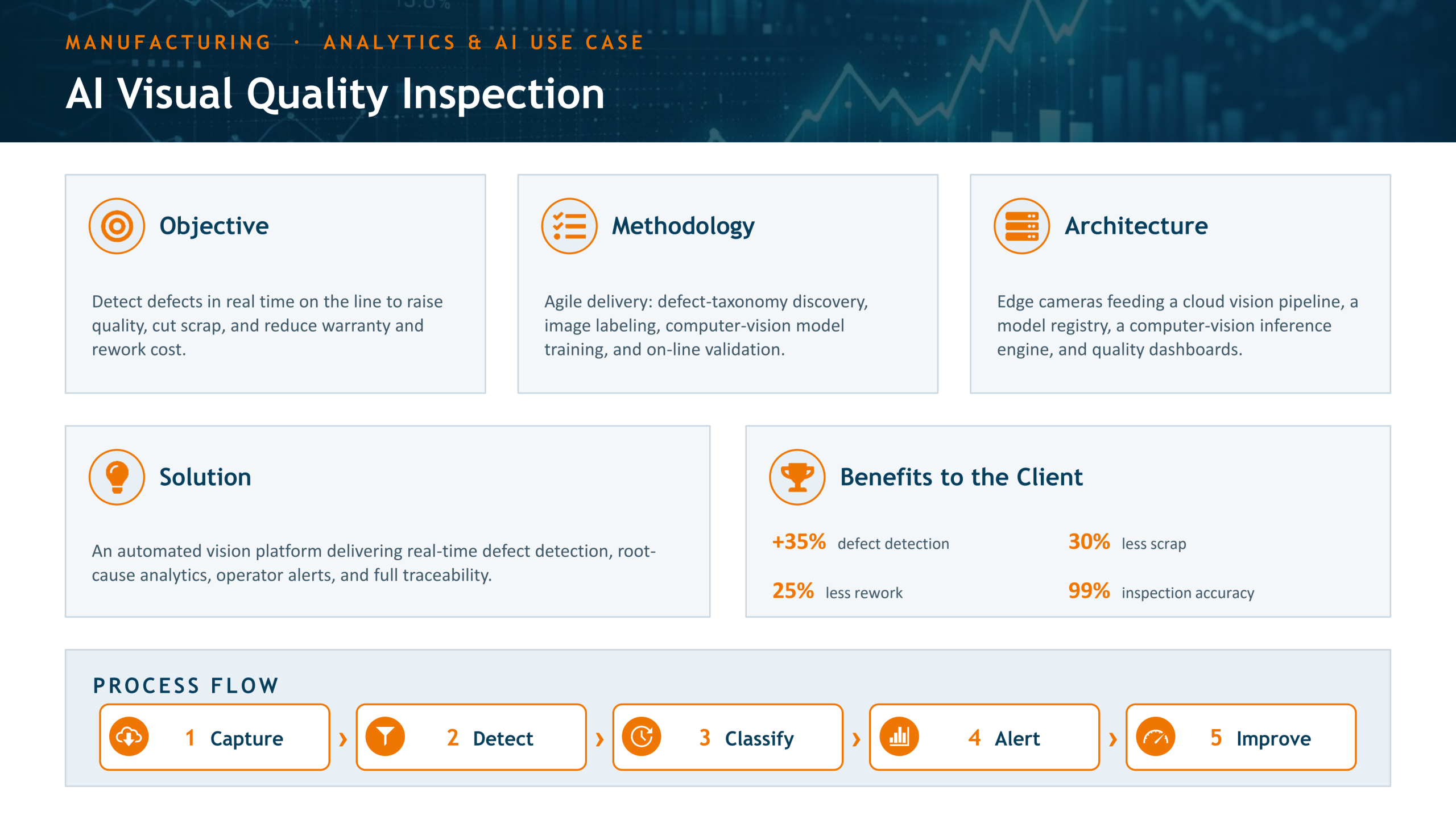Select the Solution lightbulb icon

click(117, 477)
